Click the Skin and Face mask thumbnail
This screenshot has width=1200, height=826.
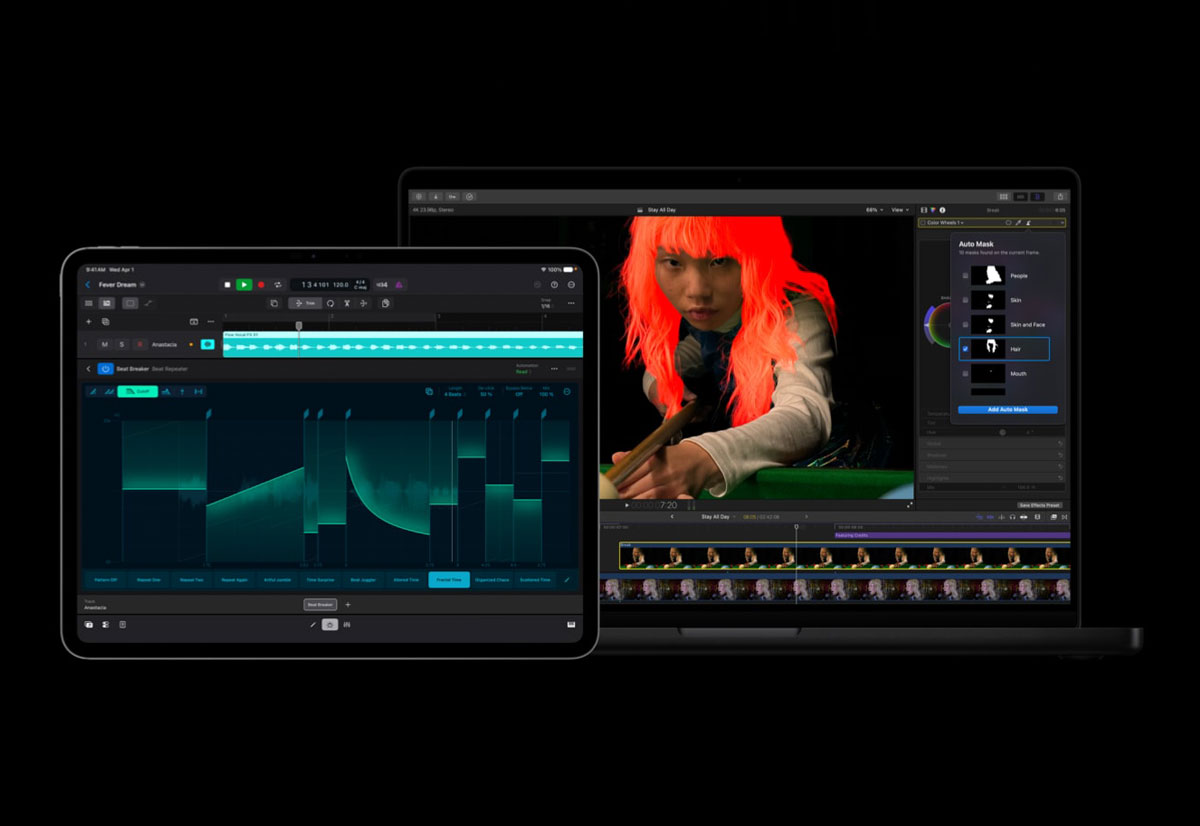[989, 324]
